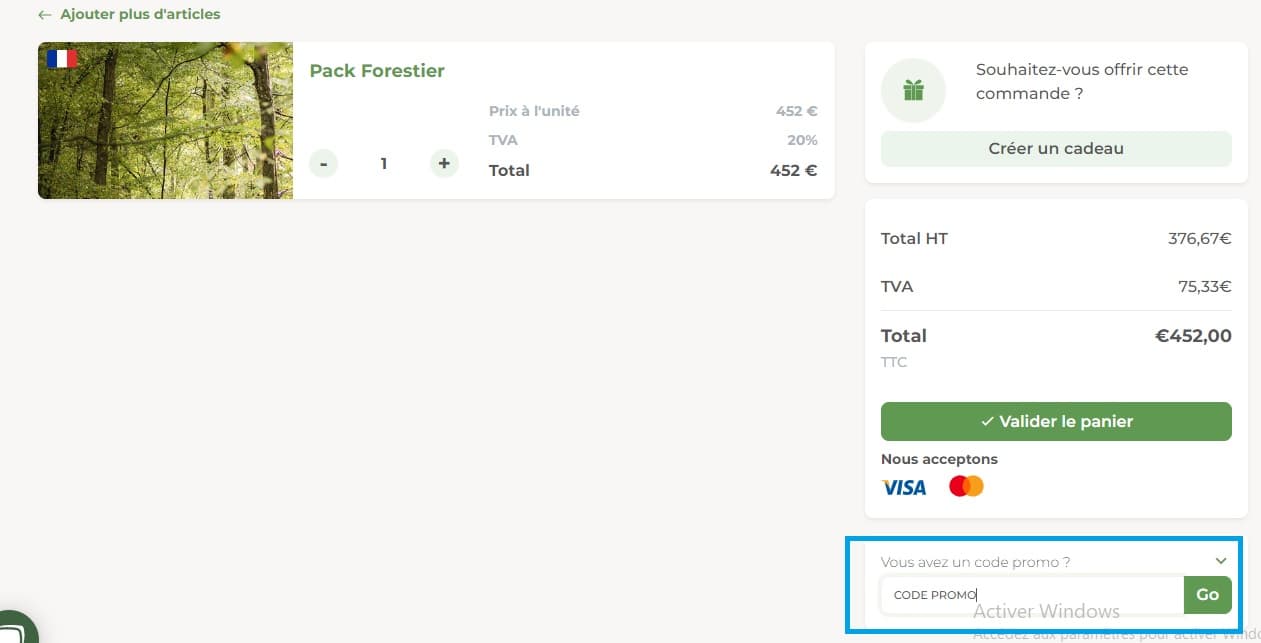The height and width of the screenshot is (643, 1261).
Task: Click the plus button to increase quantity
Action: point(443,163)
